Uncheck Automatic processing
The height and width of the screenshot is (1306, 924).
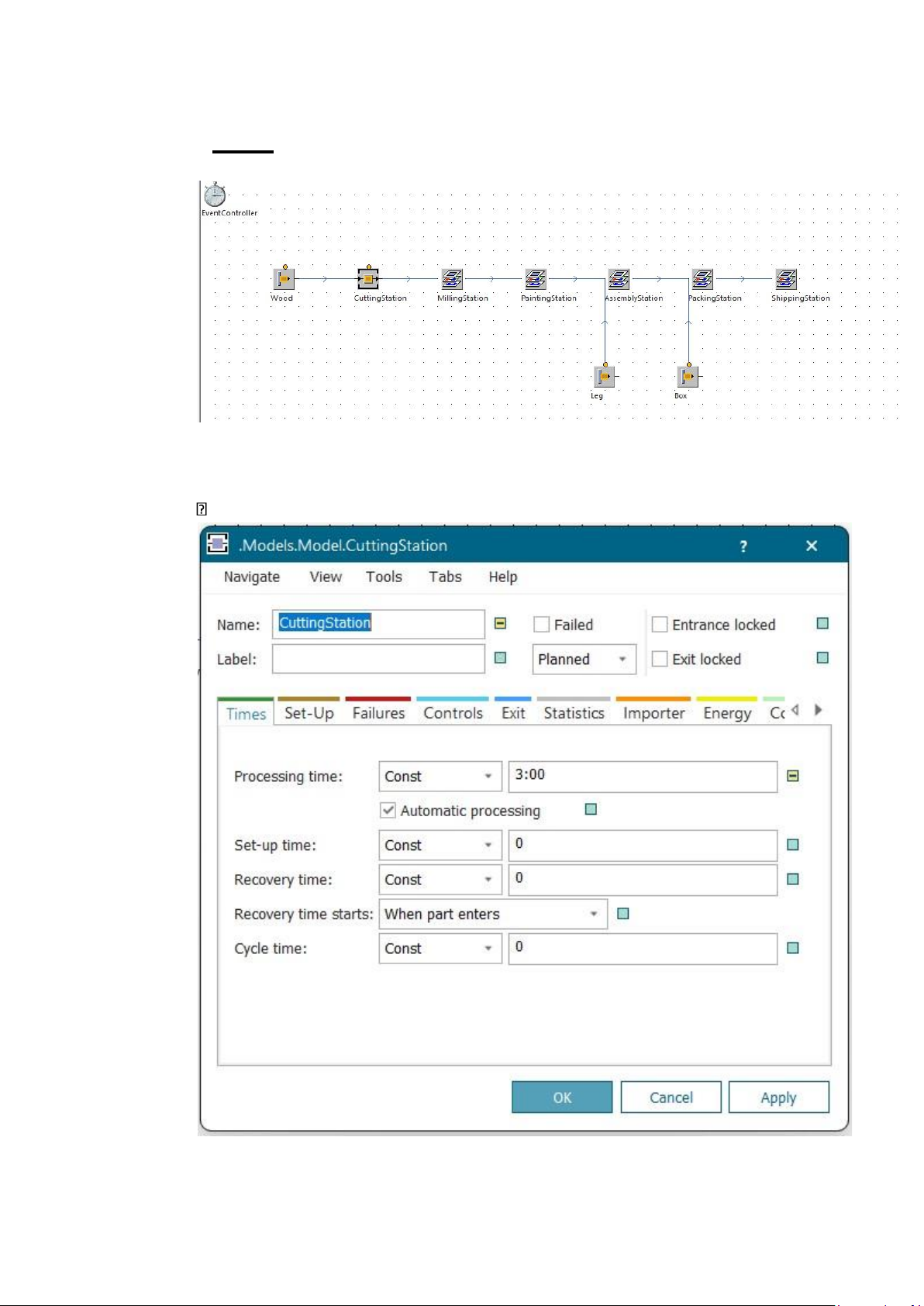[388, 811]
